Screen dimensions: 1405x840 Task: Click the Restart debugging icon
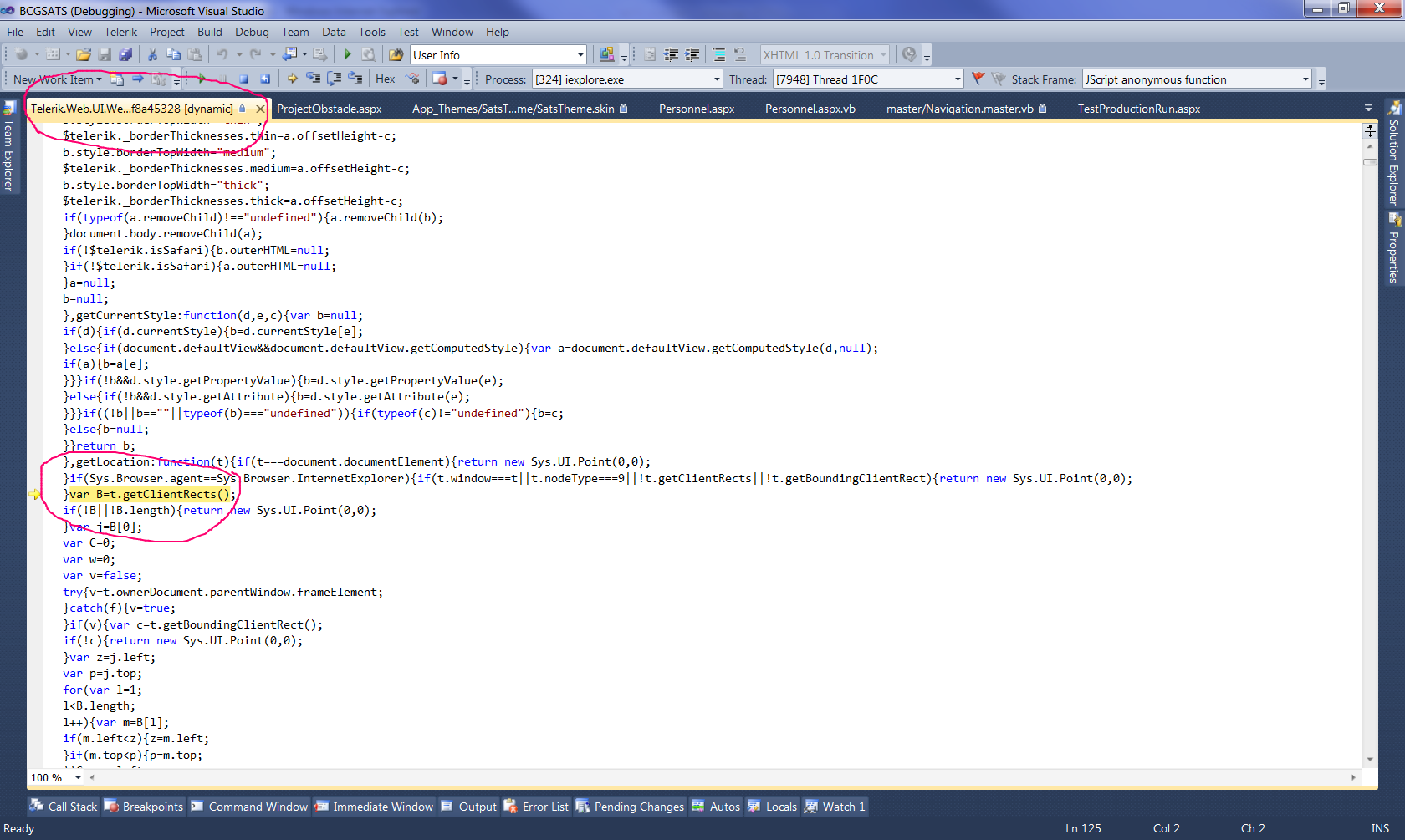coord(265,79)
